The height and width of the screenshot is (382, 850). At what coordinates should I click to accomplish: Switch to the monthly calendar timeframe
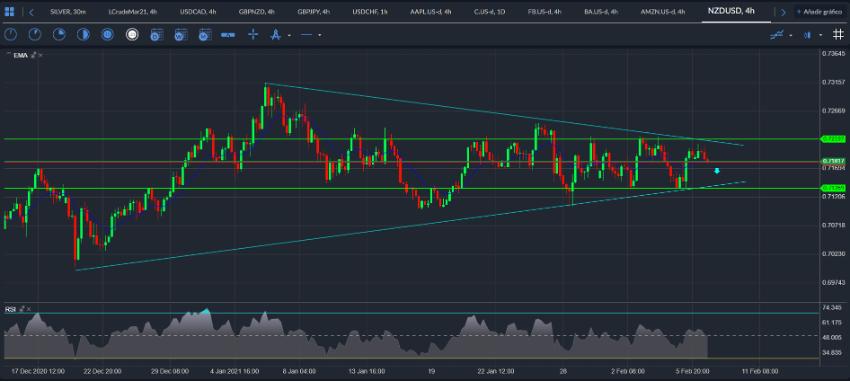coord(204,35)
